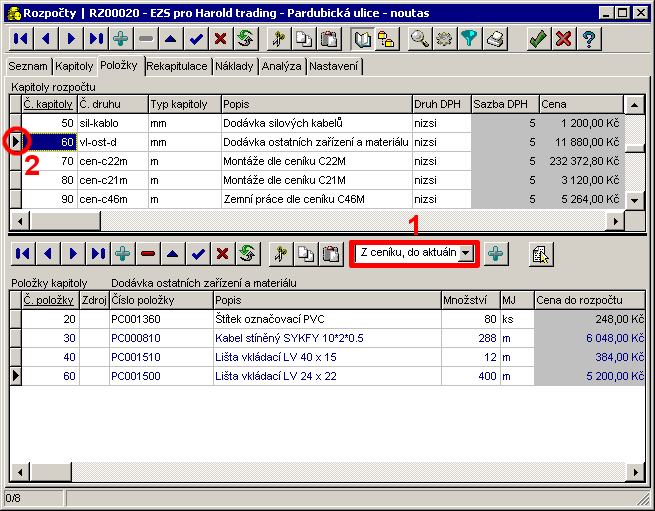Go to last record in lower toolbar
The image size is (655, 511).
click(96, 253)
